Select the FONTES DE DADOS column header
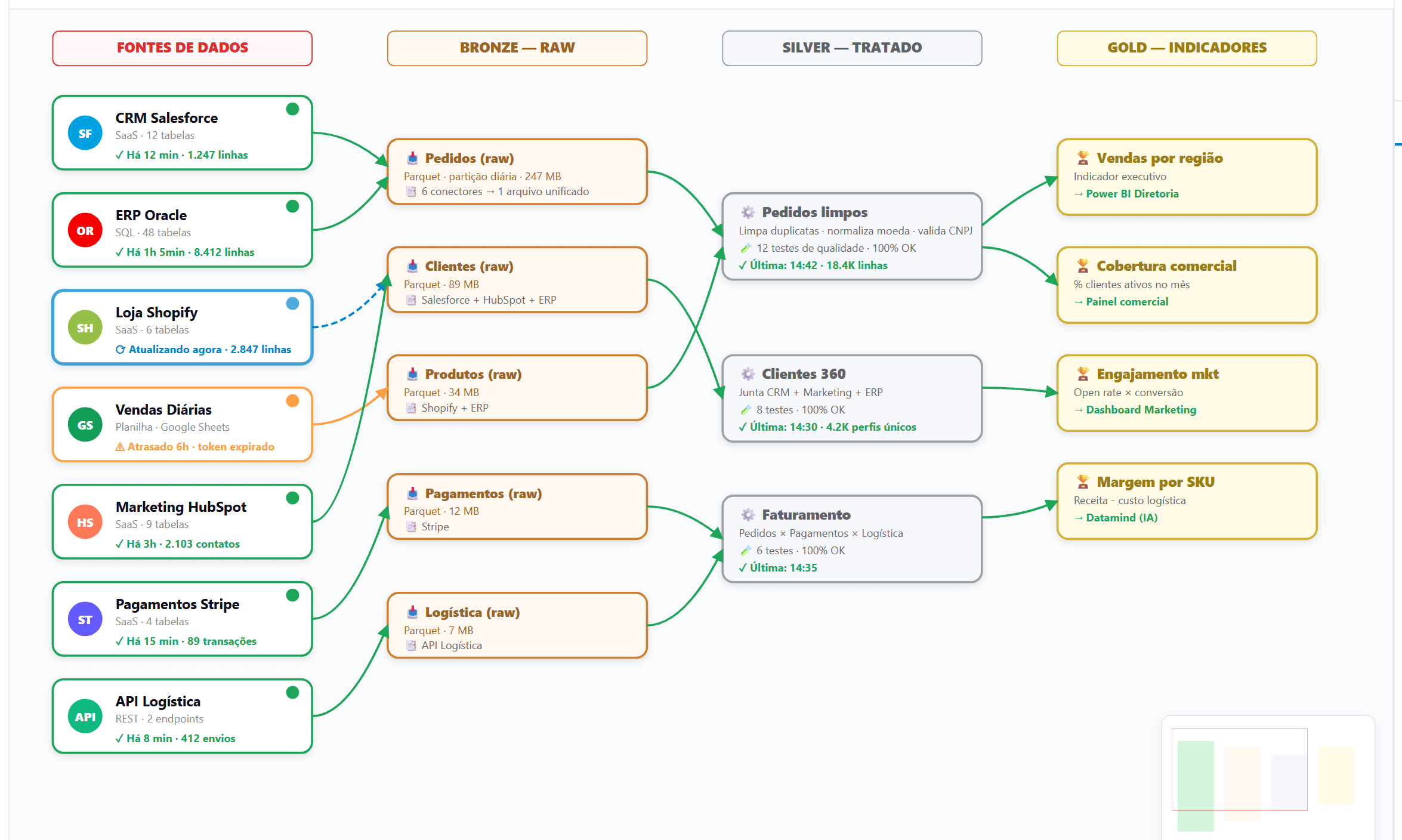 pyautogui.click(x=183, y=48)
